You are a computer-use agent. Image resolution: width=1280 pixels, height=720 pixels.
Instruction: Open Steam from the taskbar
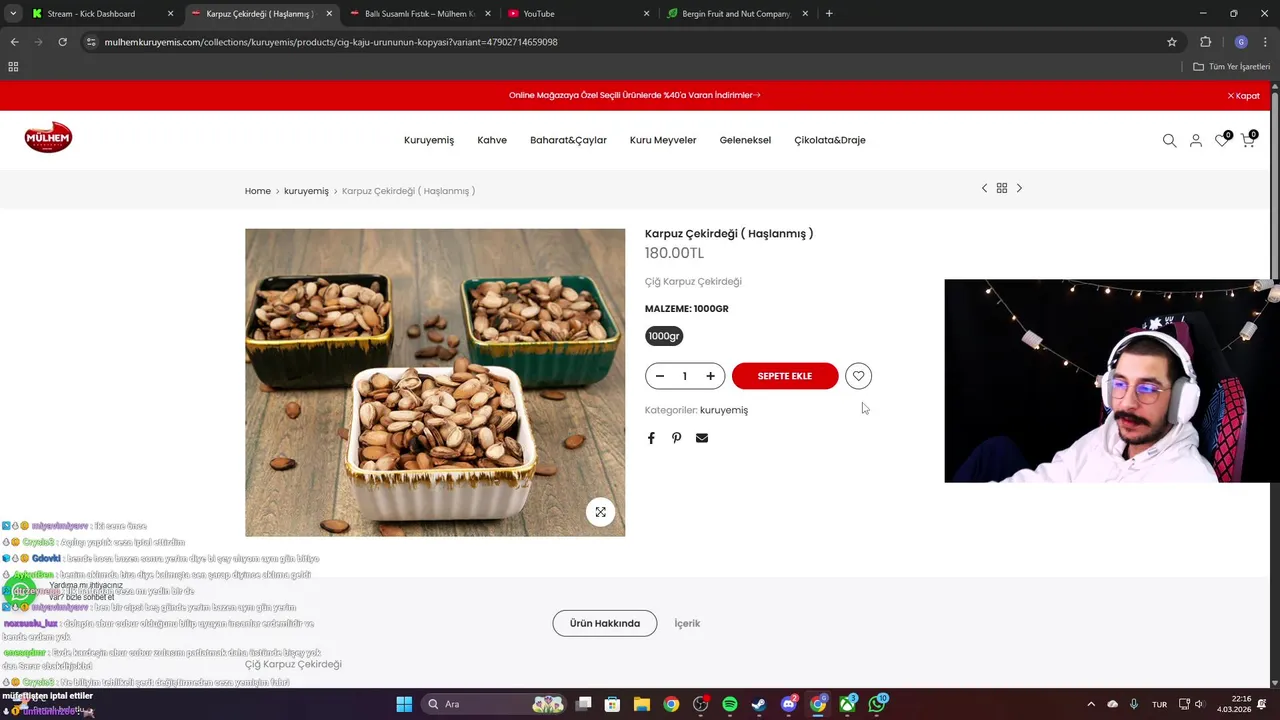pyautogui.click(x=759, y=704)
